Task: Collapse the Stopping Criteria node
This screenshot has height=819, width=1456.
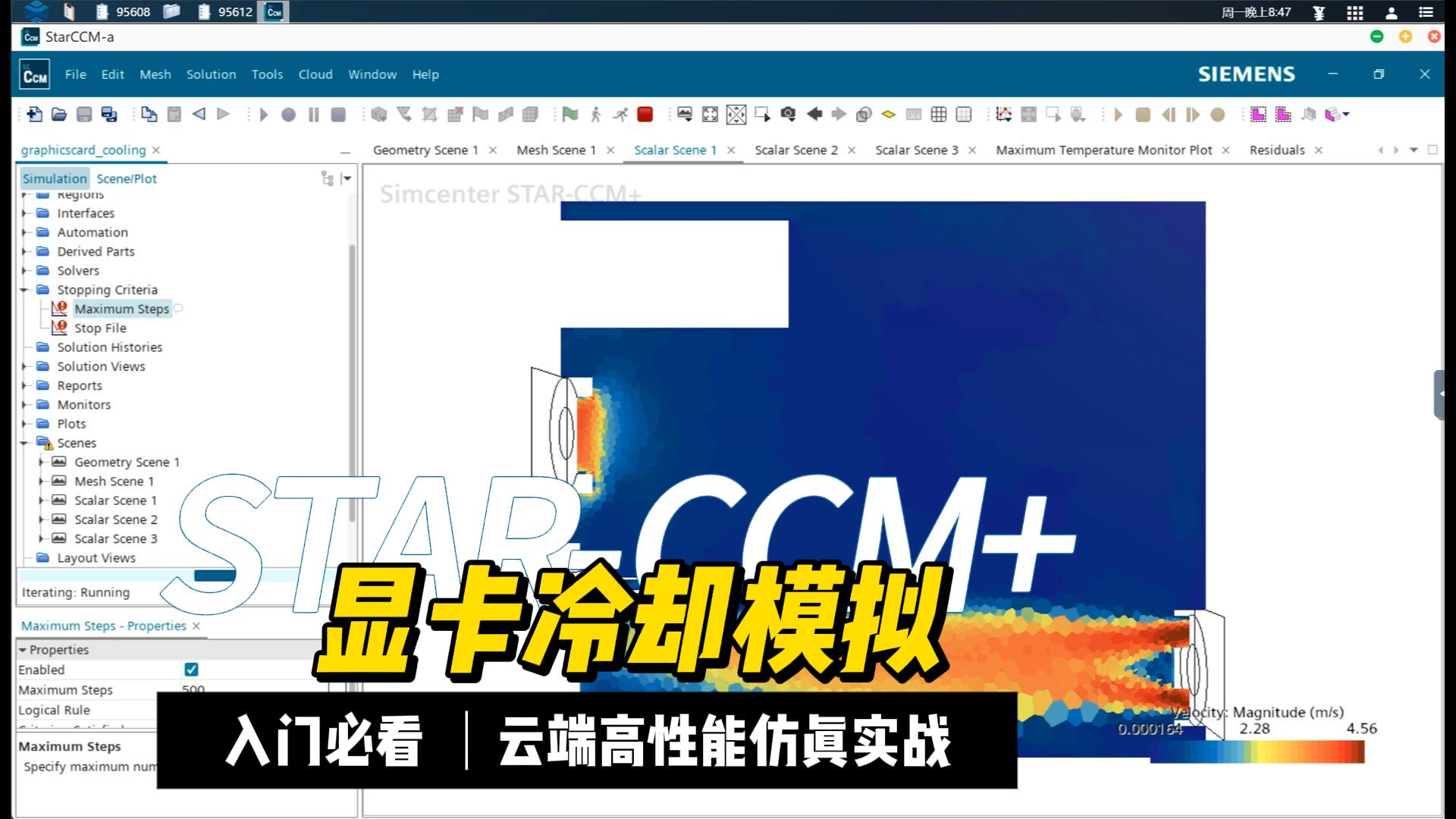Action: click(25, 290)
